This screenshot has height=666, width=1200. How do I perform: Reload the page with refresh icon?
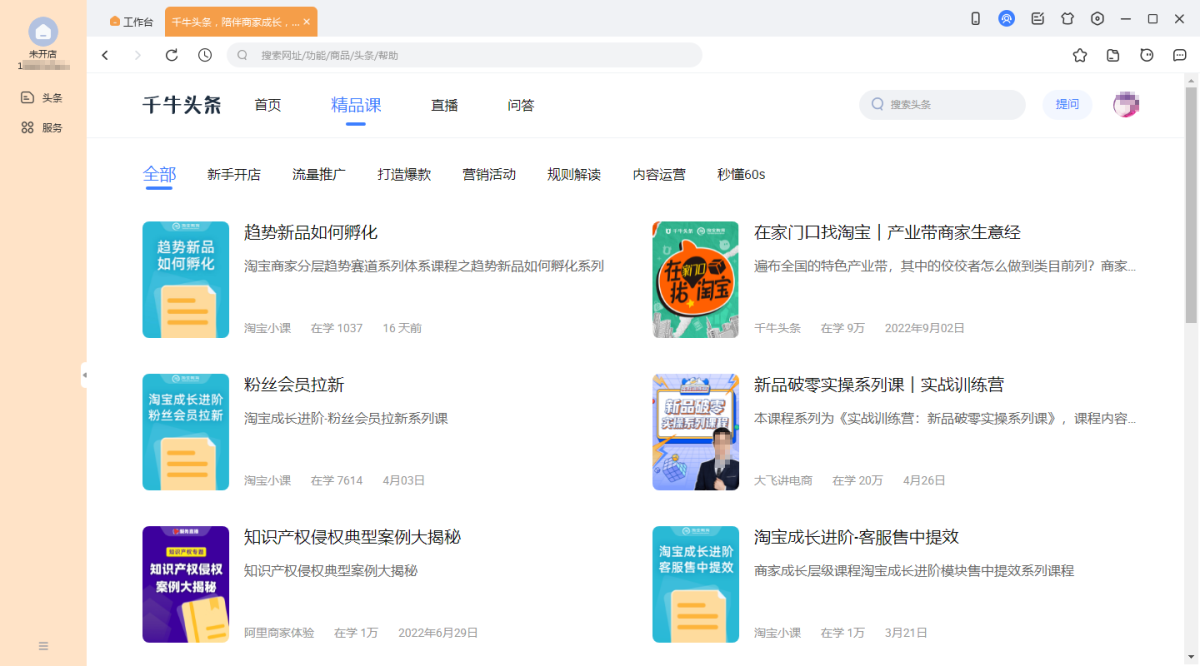point(172,55)
